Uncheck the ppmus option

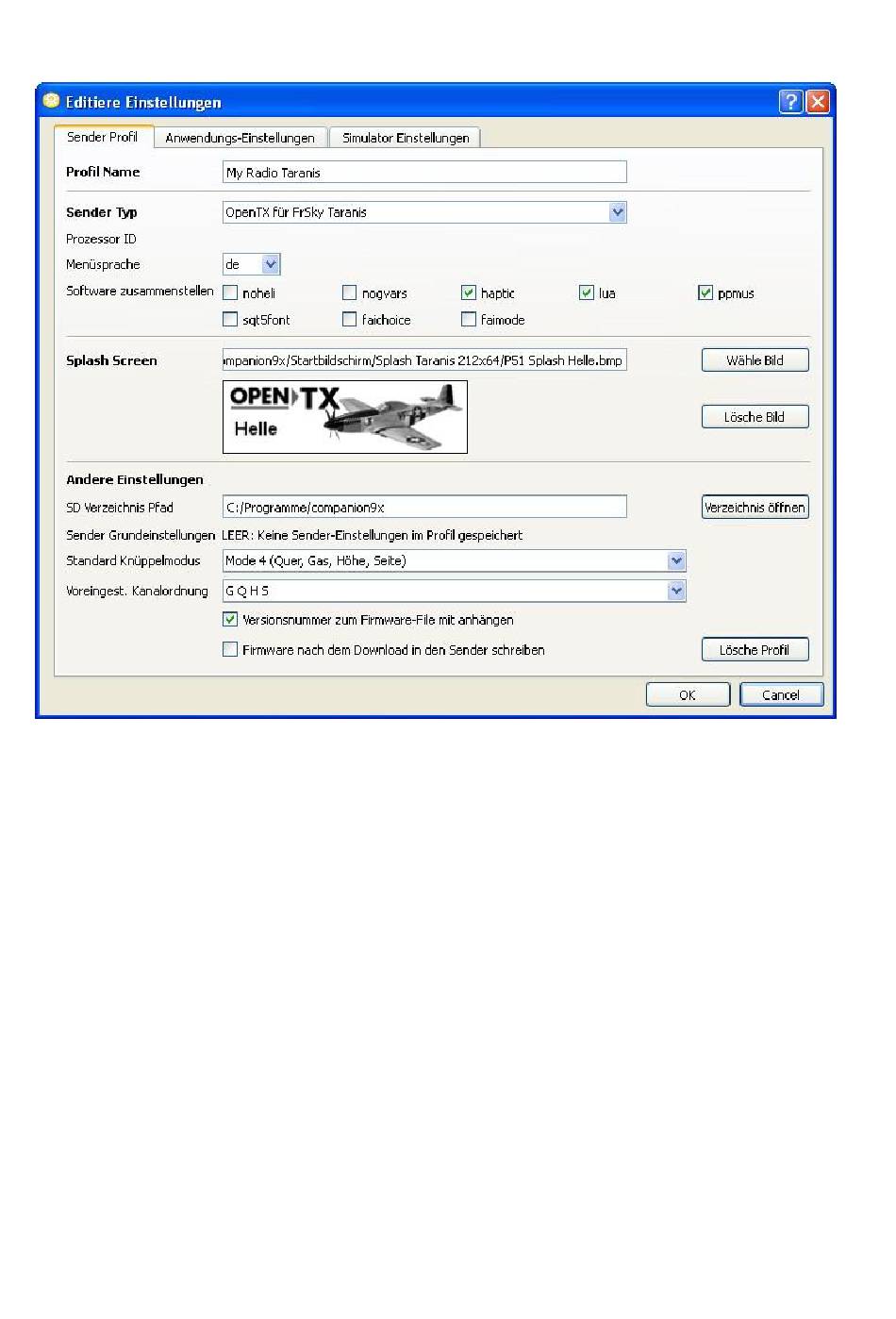point(705,292)
